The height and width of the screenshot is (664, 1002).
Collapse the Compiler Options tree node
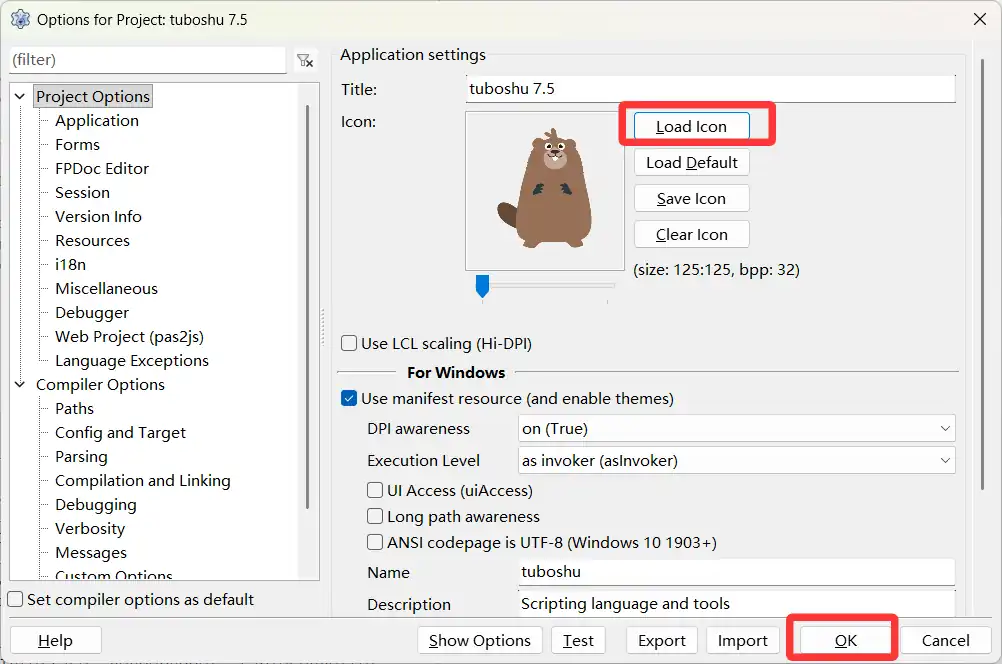pyautogui.click(x=20, y=384)
